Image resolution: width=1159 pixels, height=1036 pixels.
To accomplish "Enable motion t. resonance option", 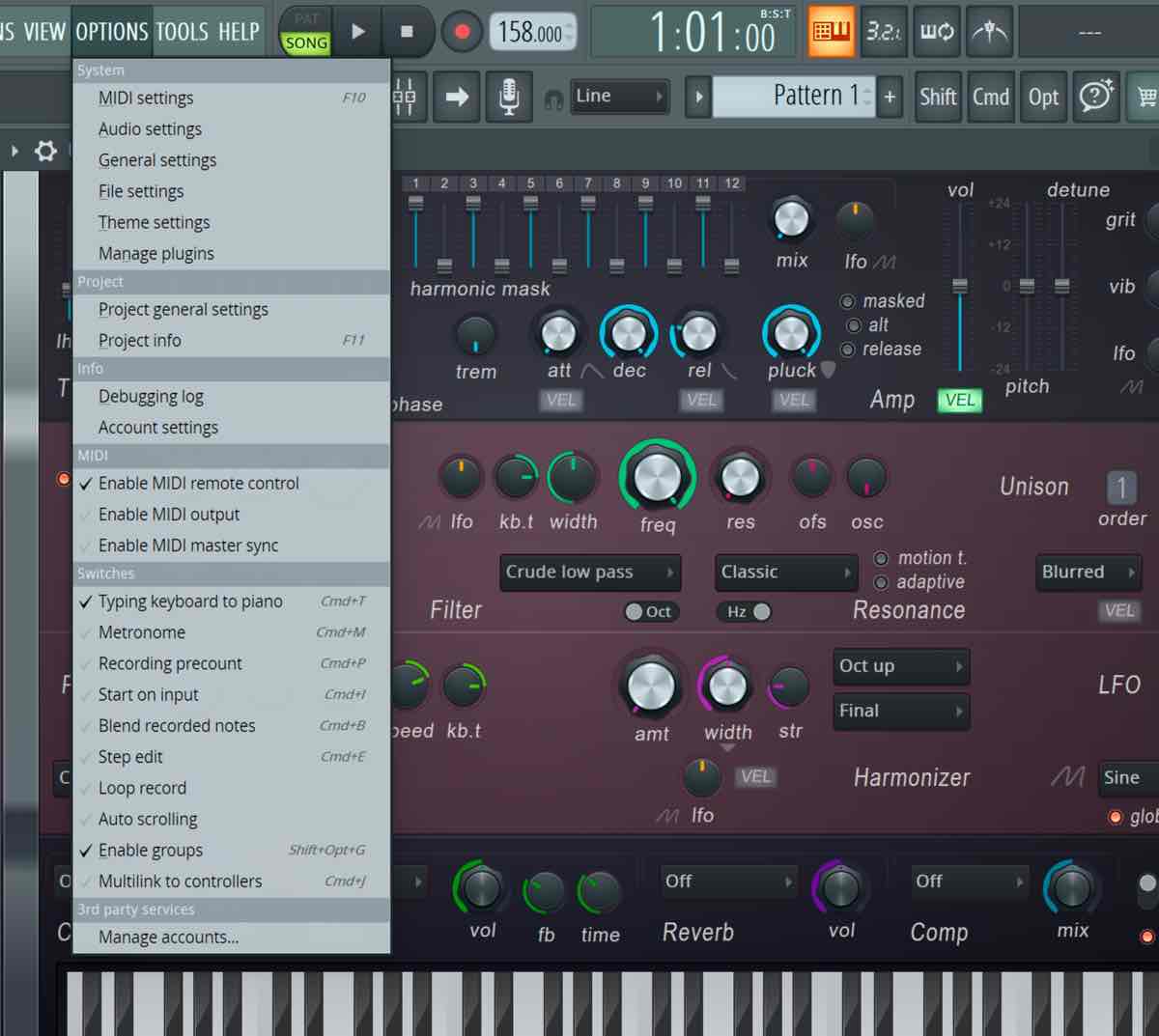I will tap(881, 558).
